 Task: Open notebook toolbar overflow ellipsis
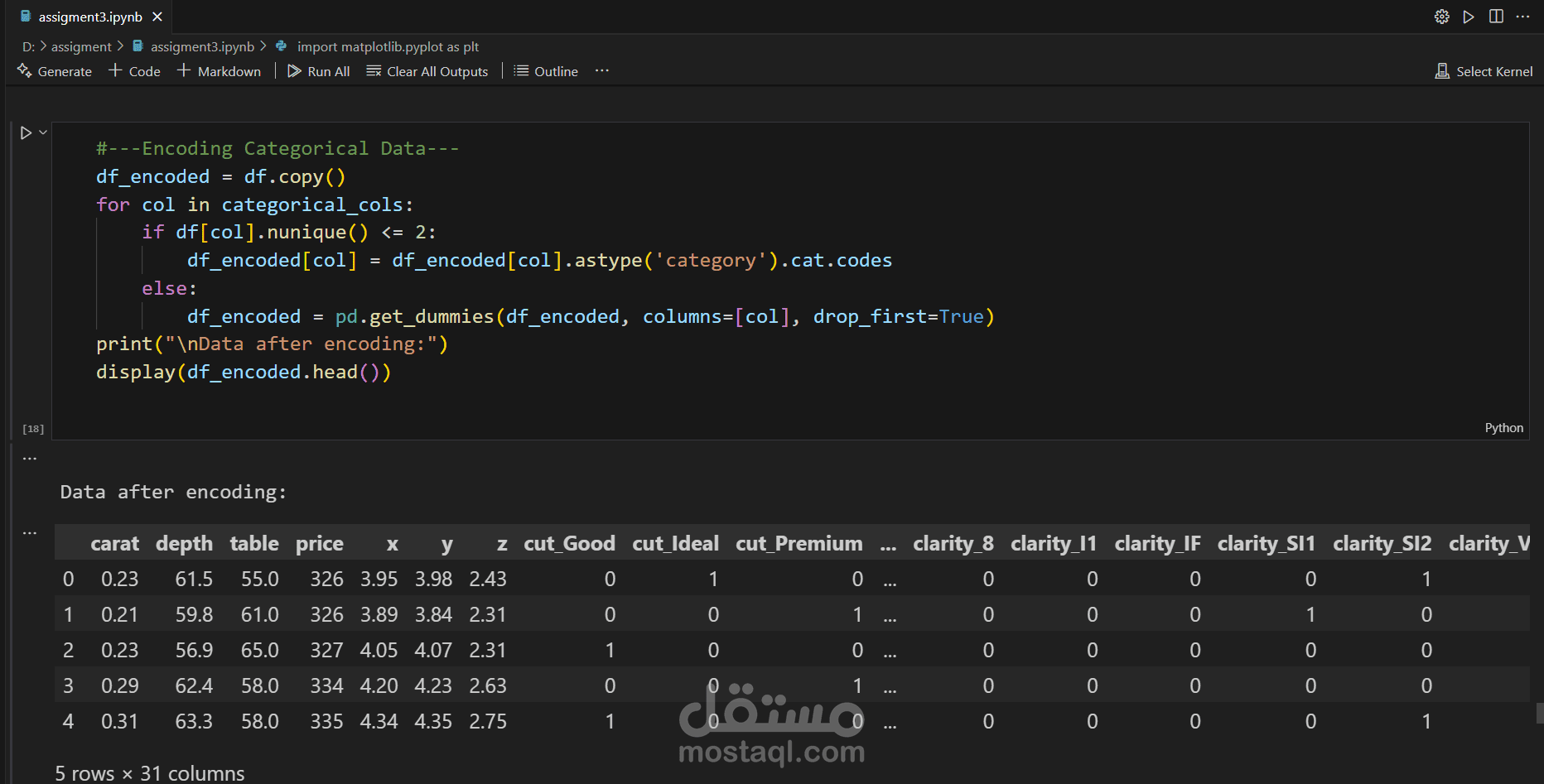(602, 70)
